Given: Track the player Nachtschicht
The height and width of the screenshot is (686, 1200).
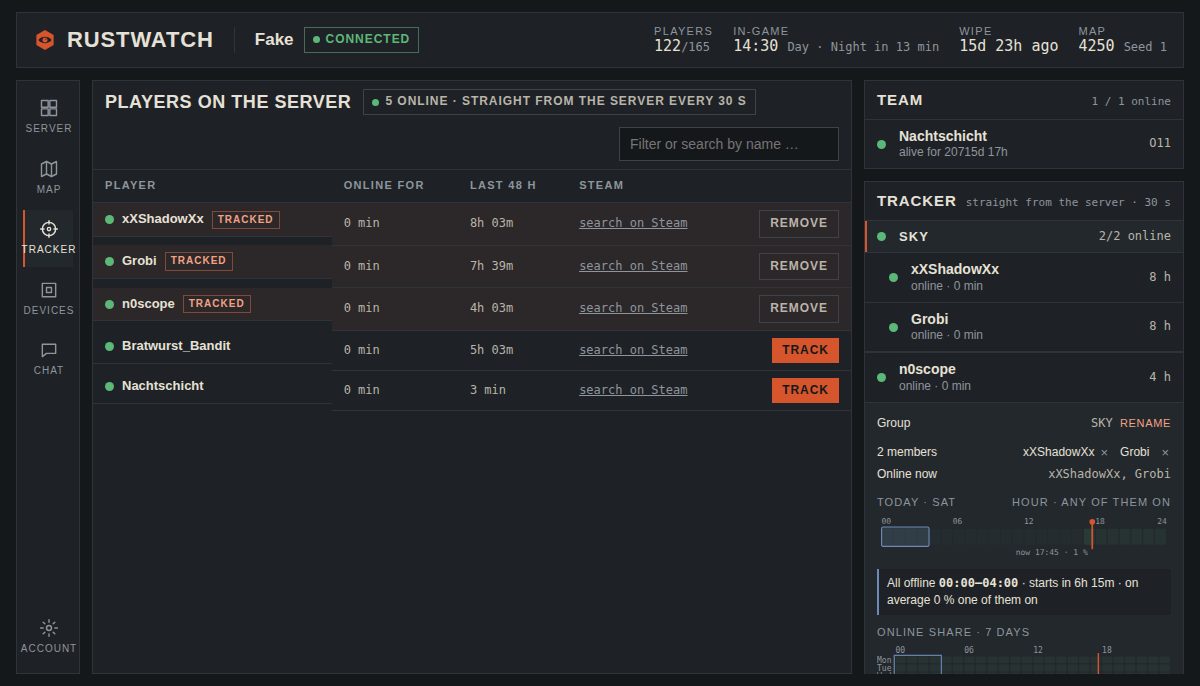Looking at the screenshot, I should 805,390.
